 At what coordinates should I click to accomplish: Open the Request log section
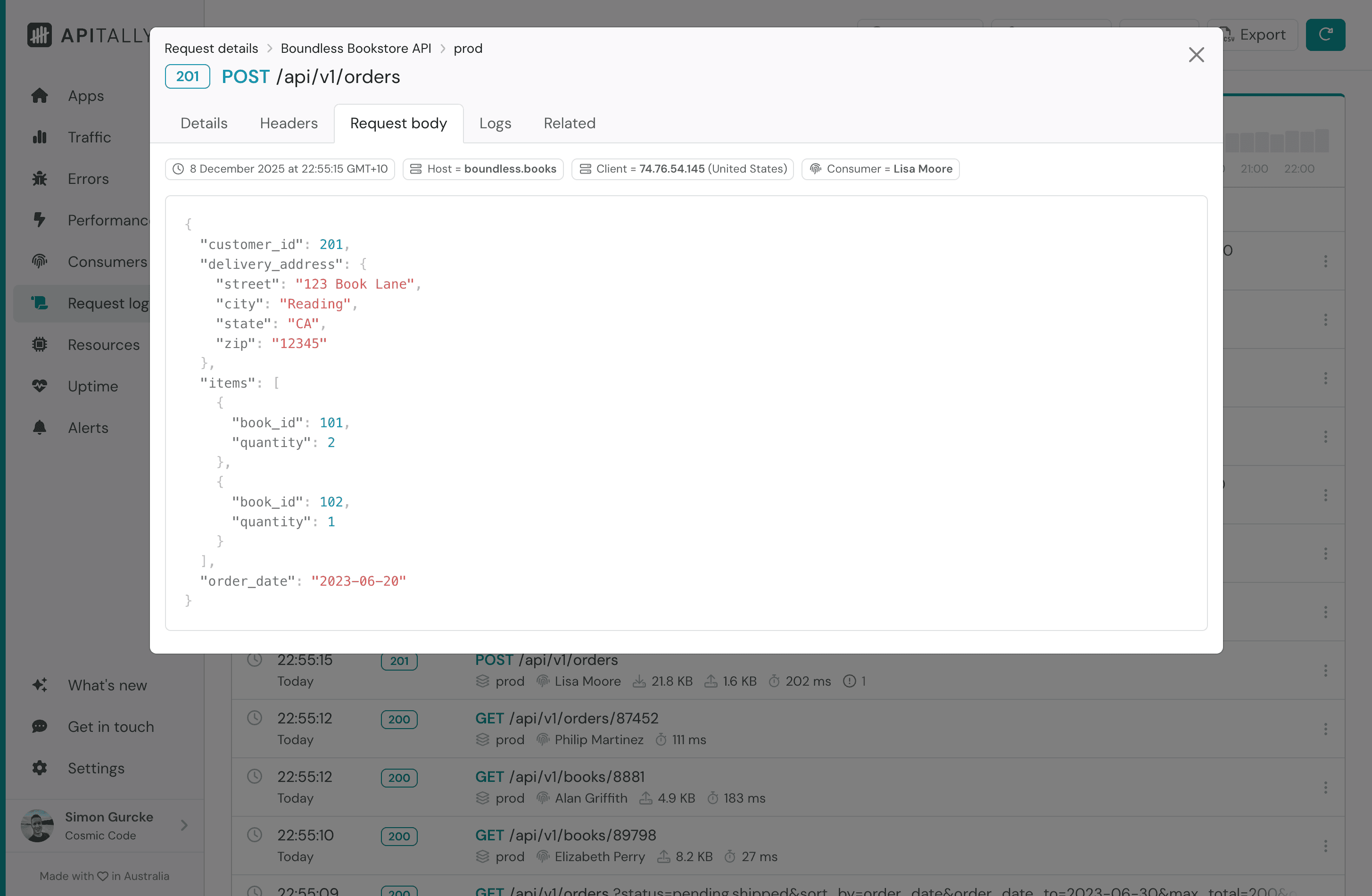106,303
